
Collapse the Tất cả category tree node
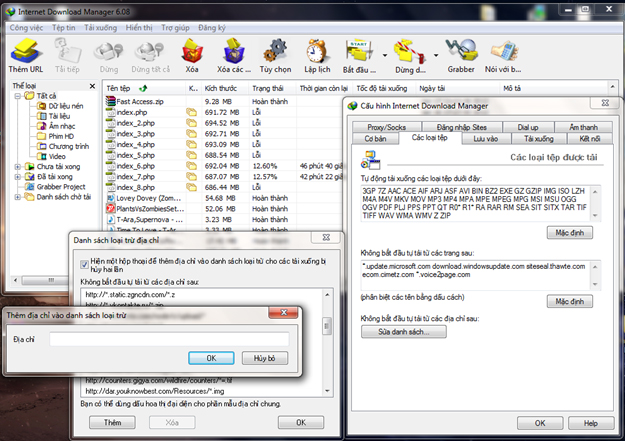[17, 96]
